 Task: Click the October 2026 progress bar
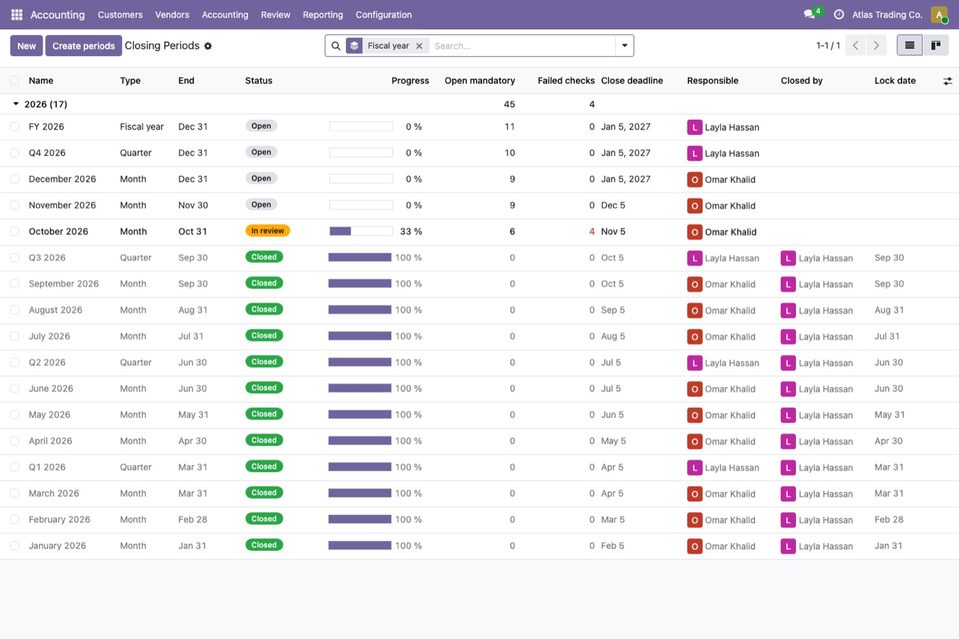point(361,231)
